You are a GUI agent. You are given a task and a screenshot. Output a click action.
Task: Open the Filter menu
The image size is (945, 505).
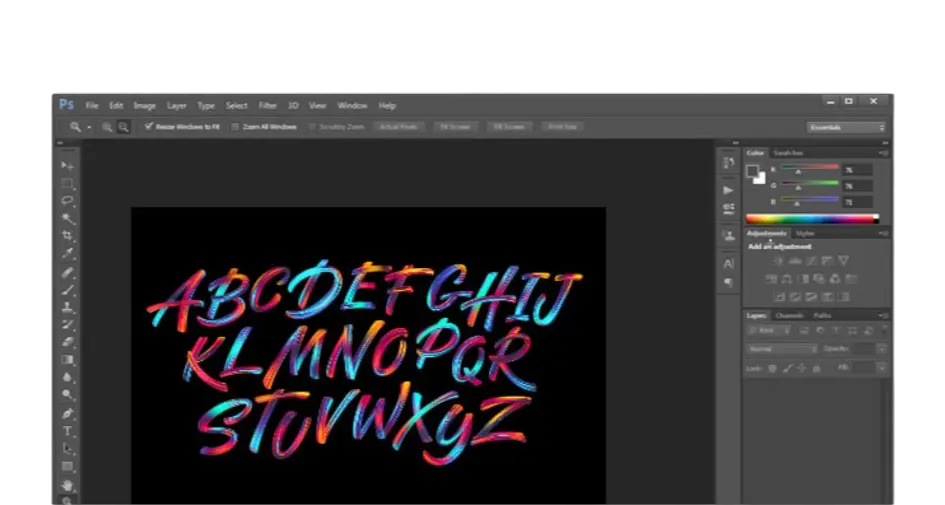[x=268, y=105]
